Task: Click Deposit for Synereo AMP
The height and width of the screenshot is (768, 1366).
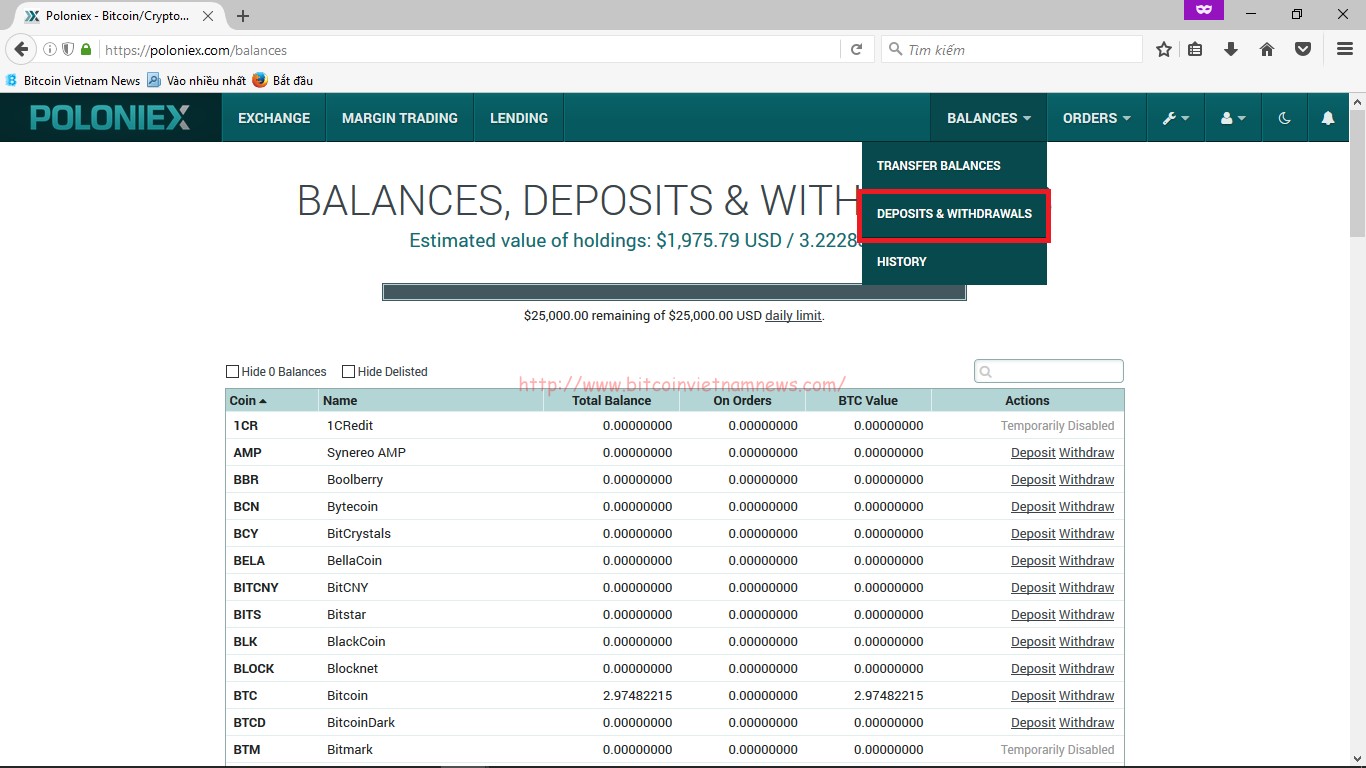Action: coord(1033,452)
